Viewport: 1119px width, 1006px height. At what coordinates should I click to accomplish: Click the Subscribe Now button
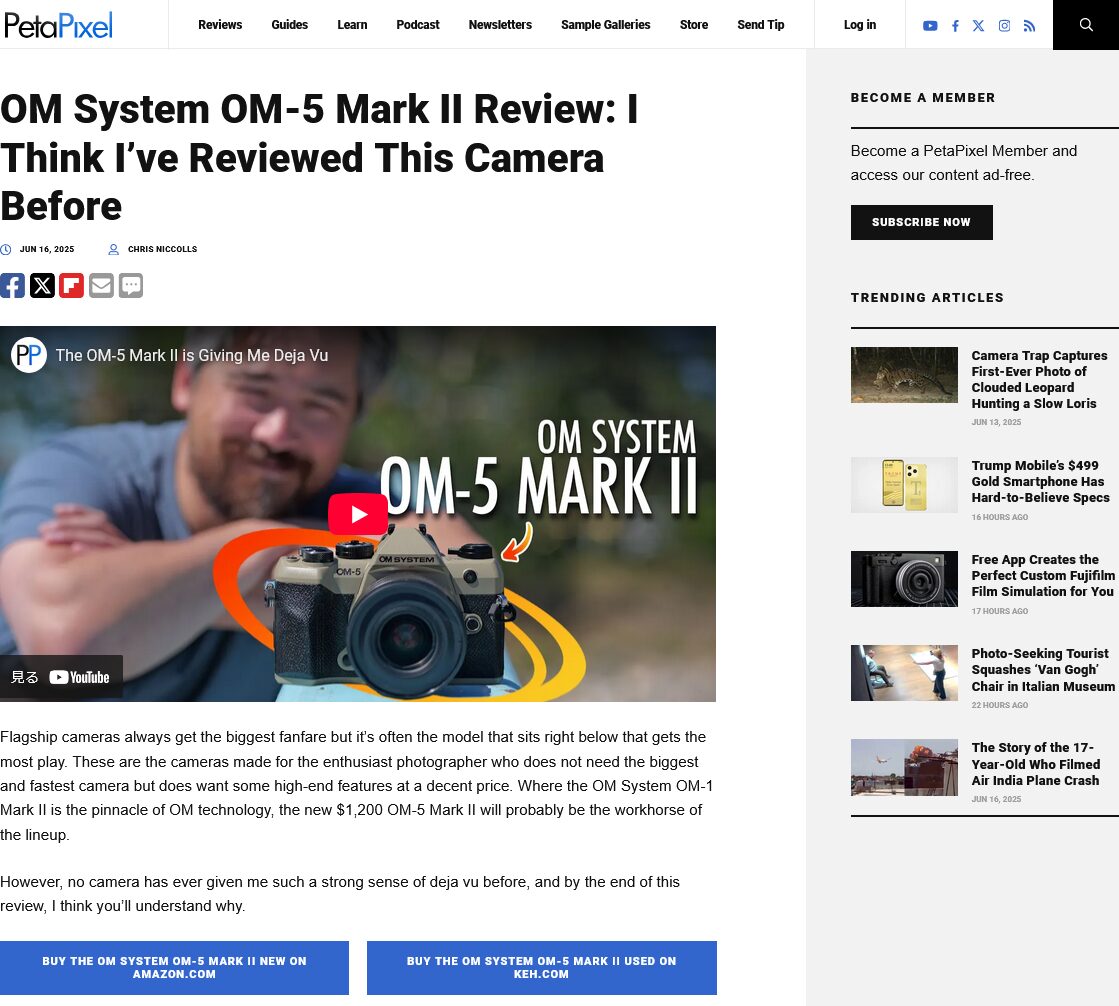921,223
